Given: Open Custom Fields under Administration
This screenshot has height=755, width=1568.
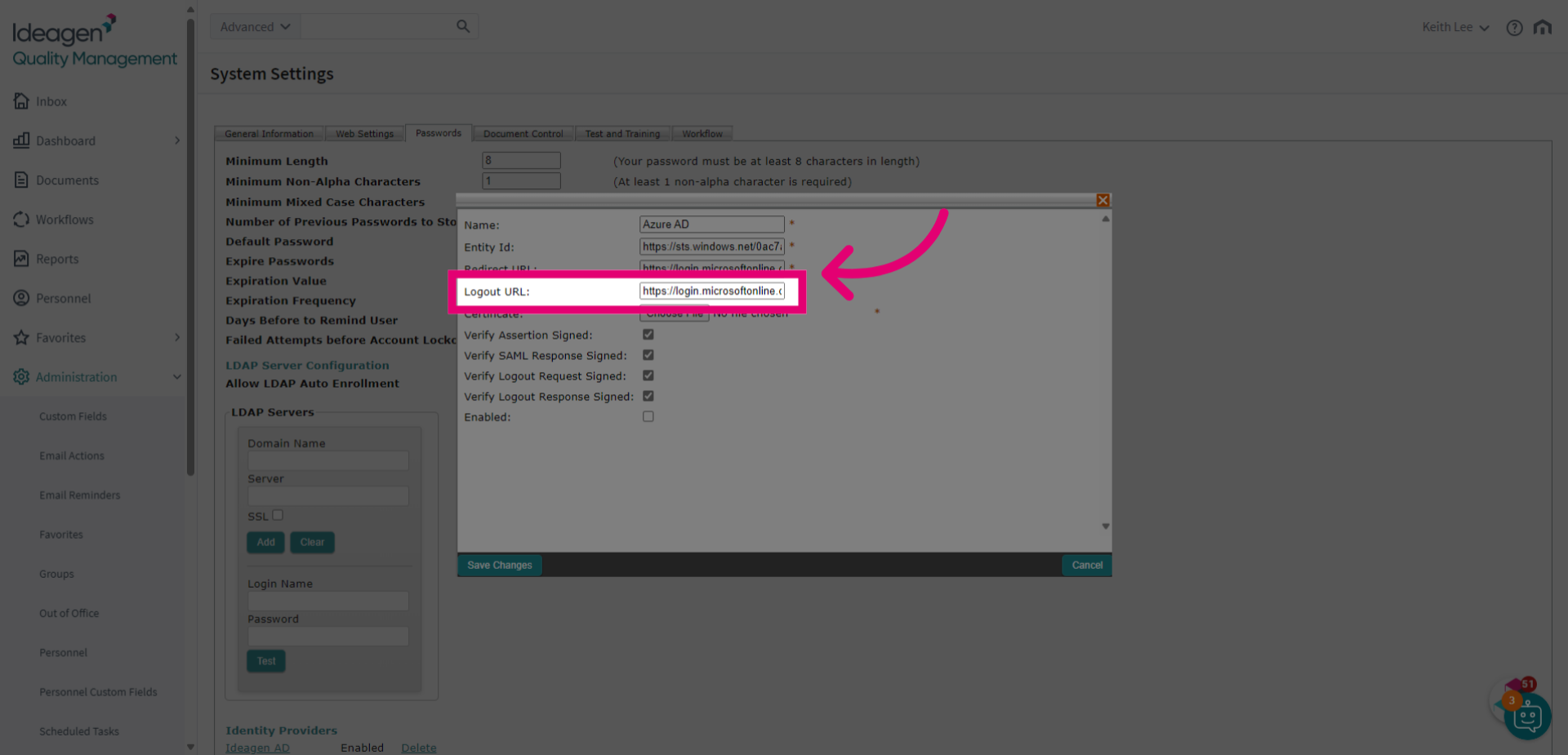Looking at the screenshot, I should point(73,416).
